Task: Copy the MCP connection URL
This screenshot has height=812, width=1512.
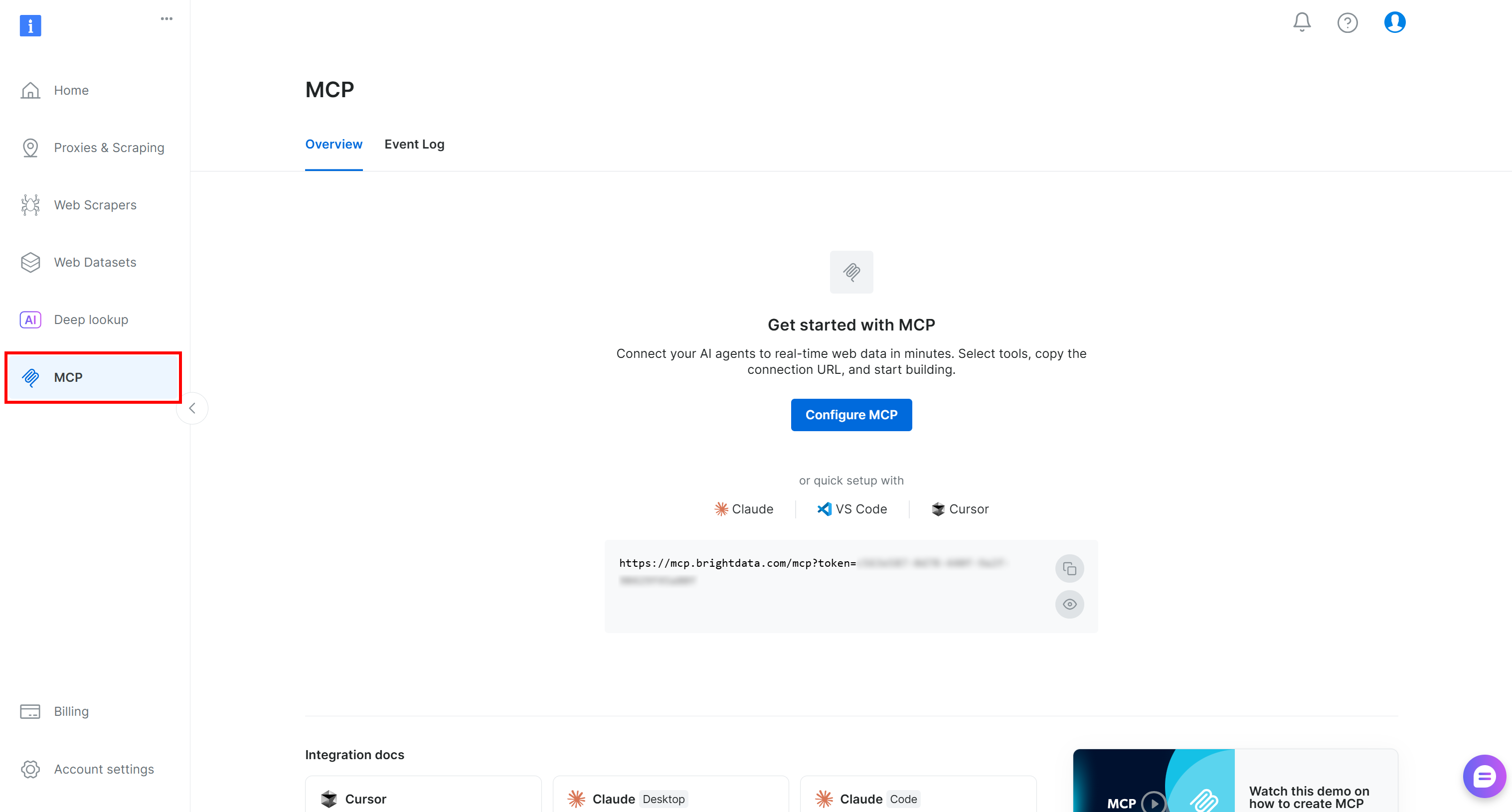Action: pos(1069,568)
